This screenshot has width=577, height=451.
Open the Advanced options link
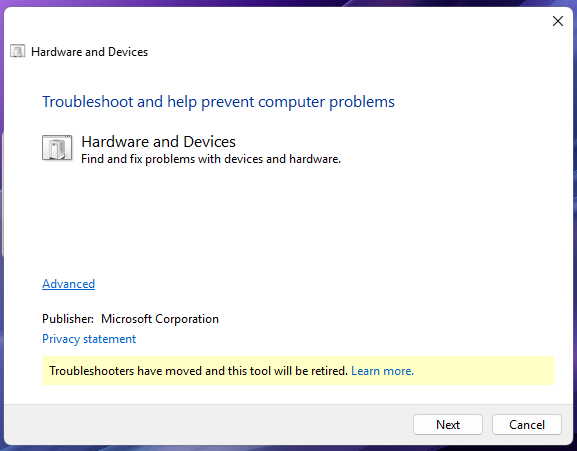click(x=68, y=284)
